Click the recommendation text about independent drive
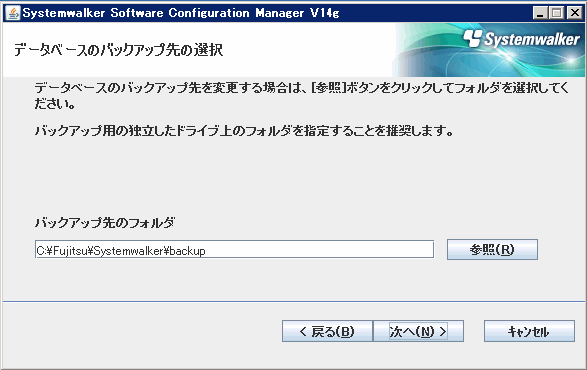 [x=244, y=131]
